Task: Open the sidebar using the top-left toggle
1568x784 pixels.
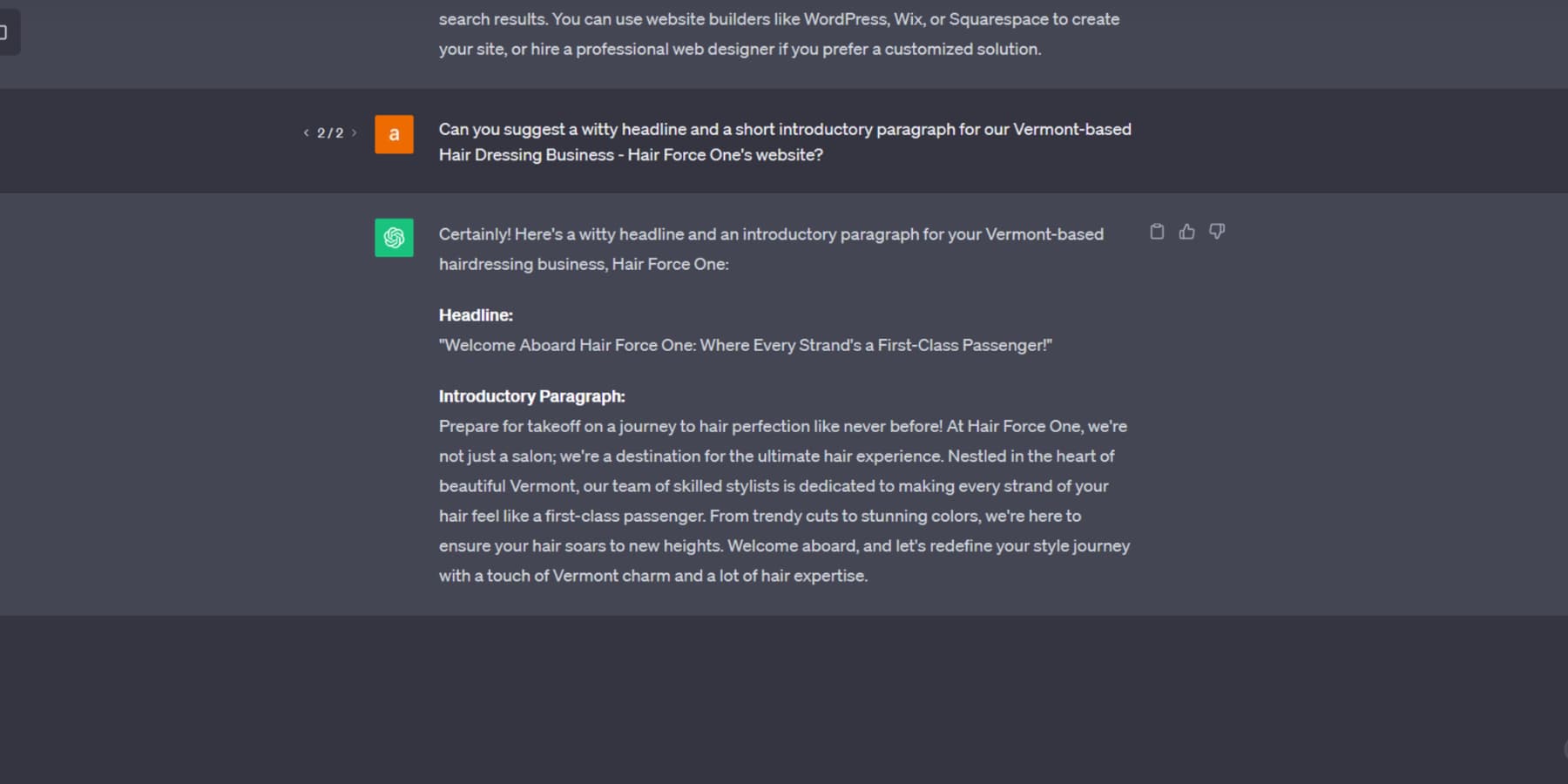Action: [x=7, y=32]
